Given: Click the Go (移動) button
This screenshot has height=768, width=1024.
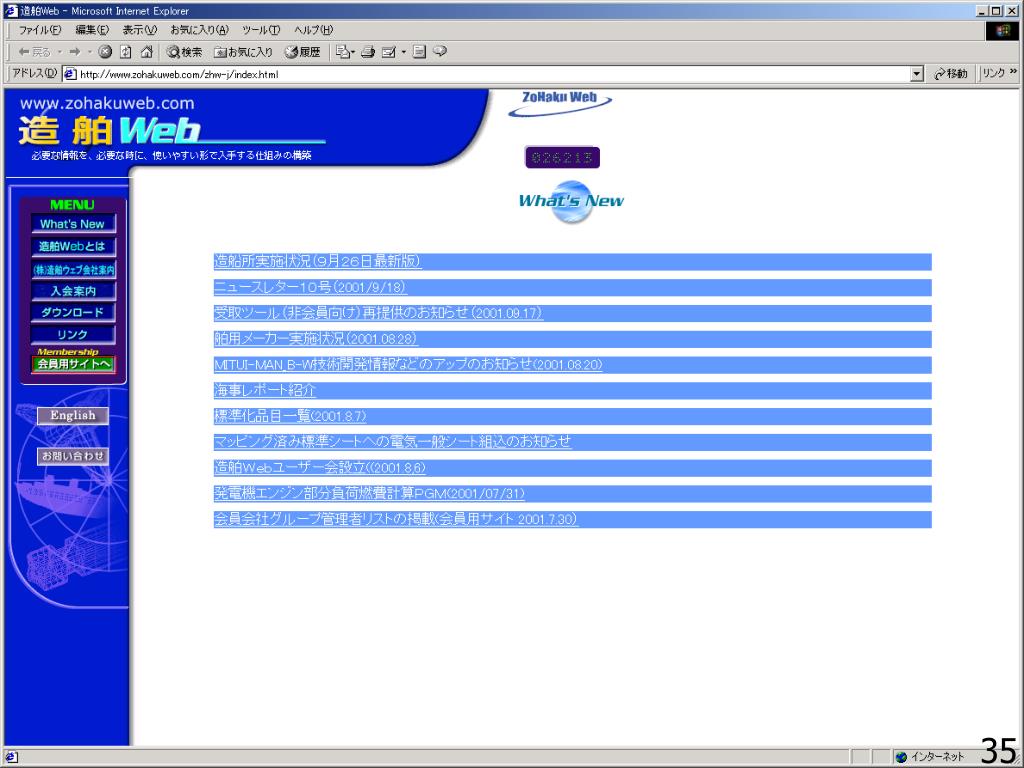Looking at the screenshot, I should 951,74.
